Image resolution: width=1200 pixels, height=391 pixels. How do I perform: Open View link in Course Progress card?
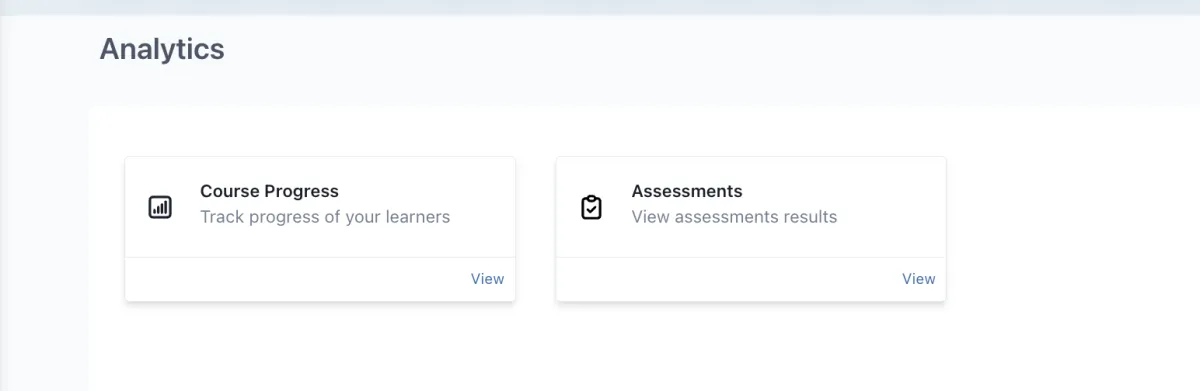pos(487,279)
